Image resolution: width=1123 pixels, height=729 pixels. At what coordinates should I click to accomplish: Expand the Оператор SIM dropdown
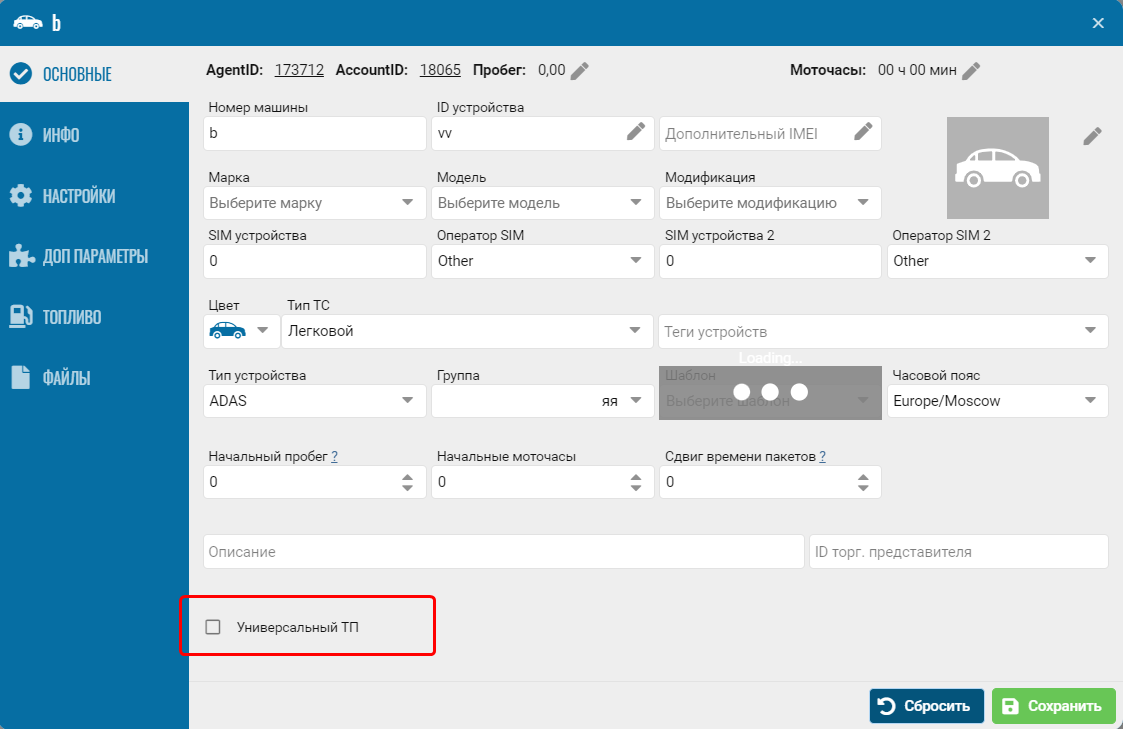pos(542,261)
